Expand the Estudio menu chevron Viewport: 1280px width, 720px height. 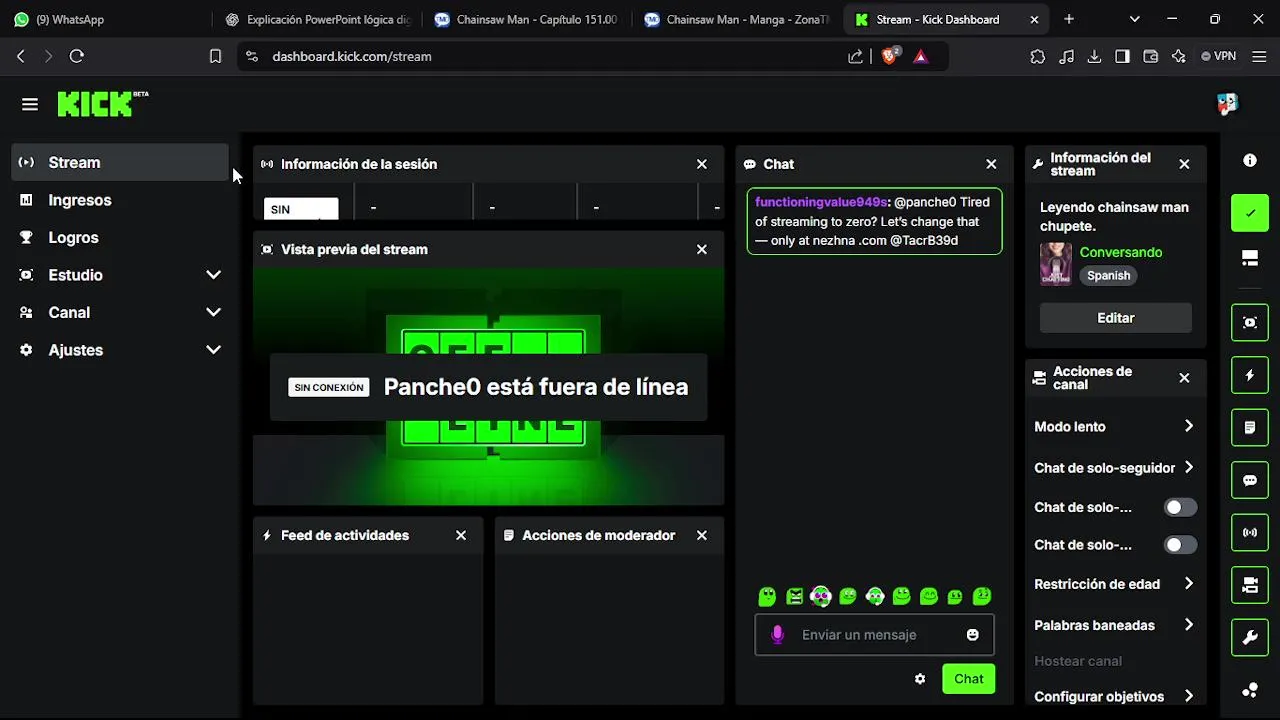[x=213, y=275]
